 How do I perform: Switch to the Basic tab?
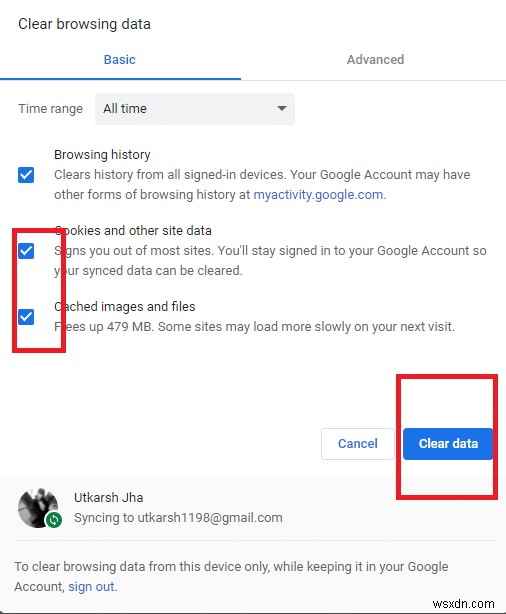coord(120,60)
